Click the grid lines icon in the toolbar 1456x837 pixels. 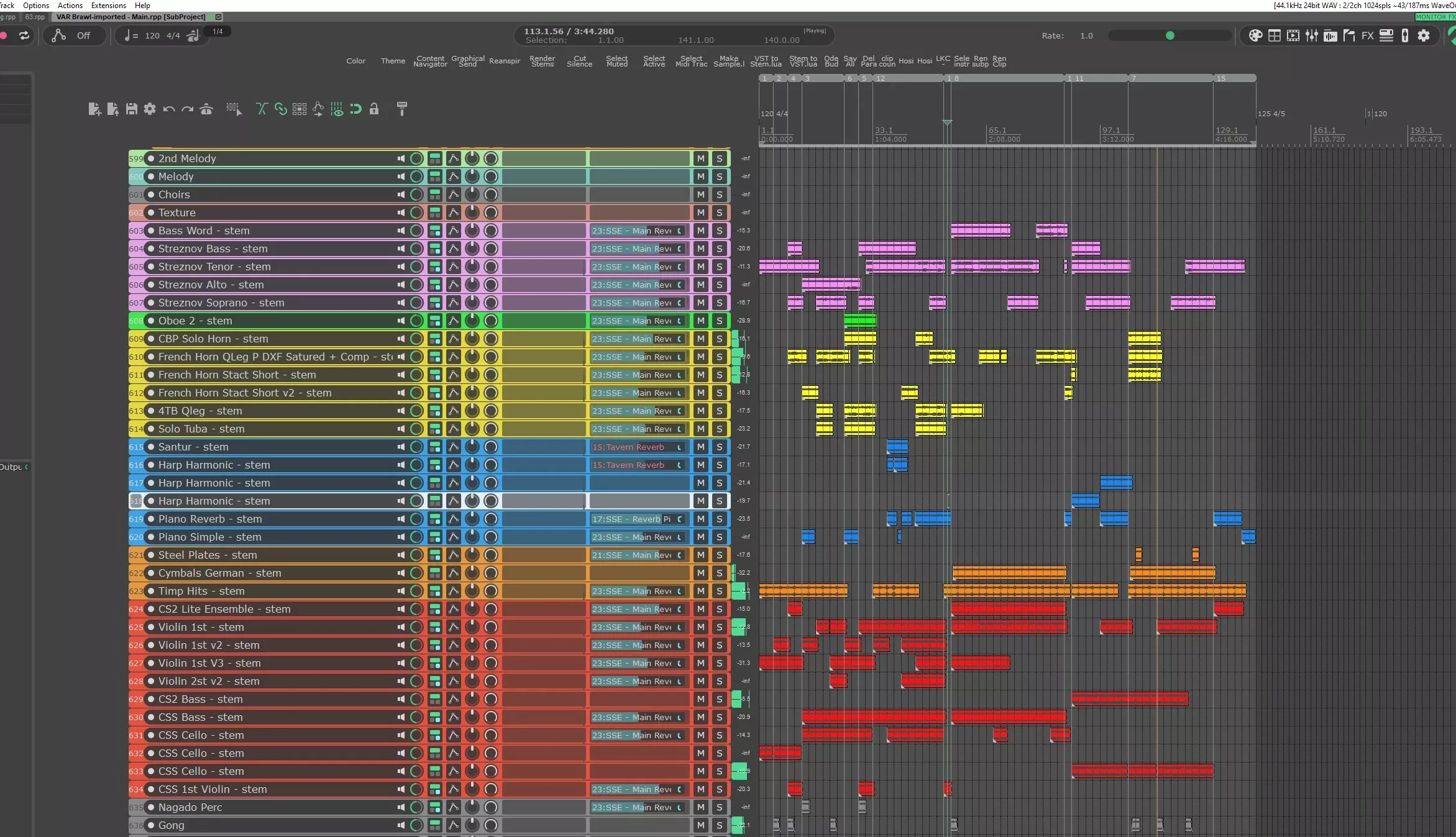300,109
